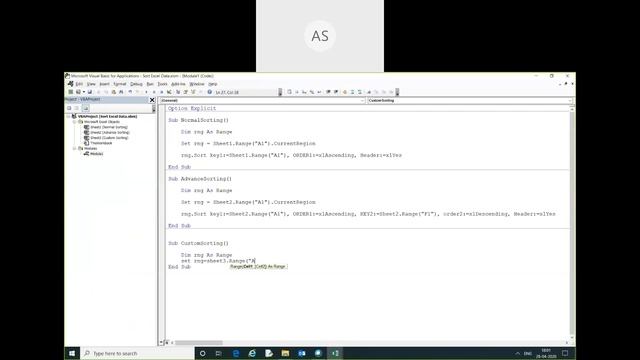Click the 'Sub AdvanceSorting()' code line
The width and height of the screenshot is (640, 360).
(x=200, y=179)
